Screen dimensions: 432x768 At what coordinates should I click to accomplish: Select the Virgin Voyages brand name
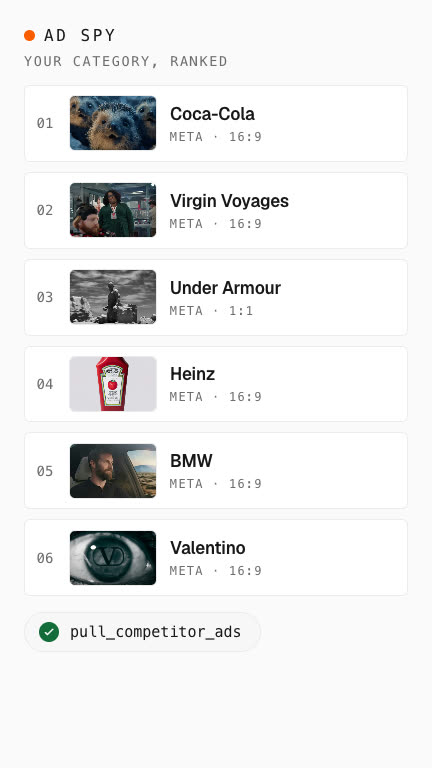(229, 201)
